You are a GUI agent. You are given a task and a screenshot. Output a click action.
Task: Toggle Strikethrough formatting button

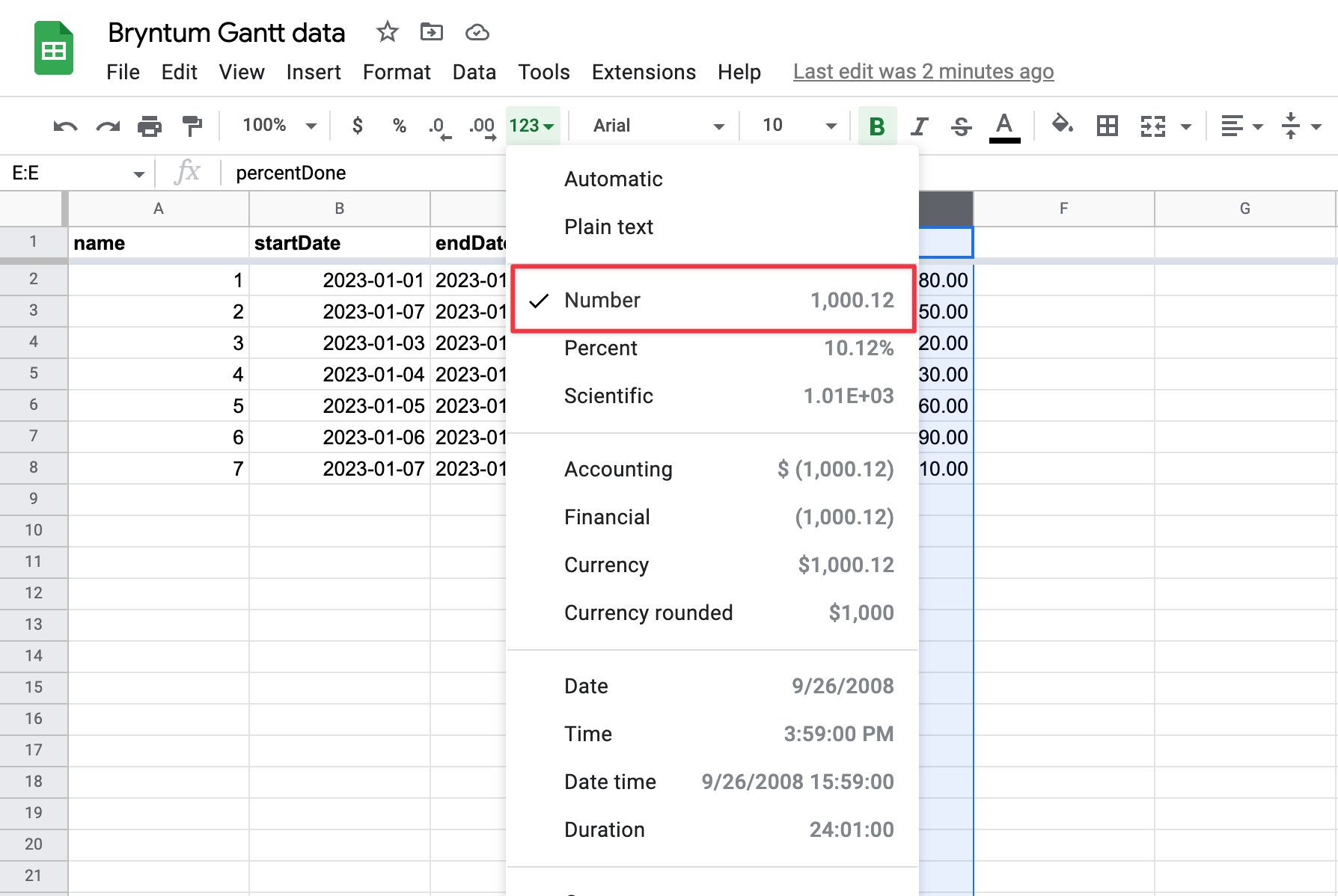pos(961,126)
